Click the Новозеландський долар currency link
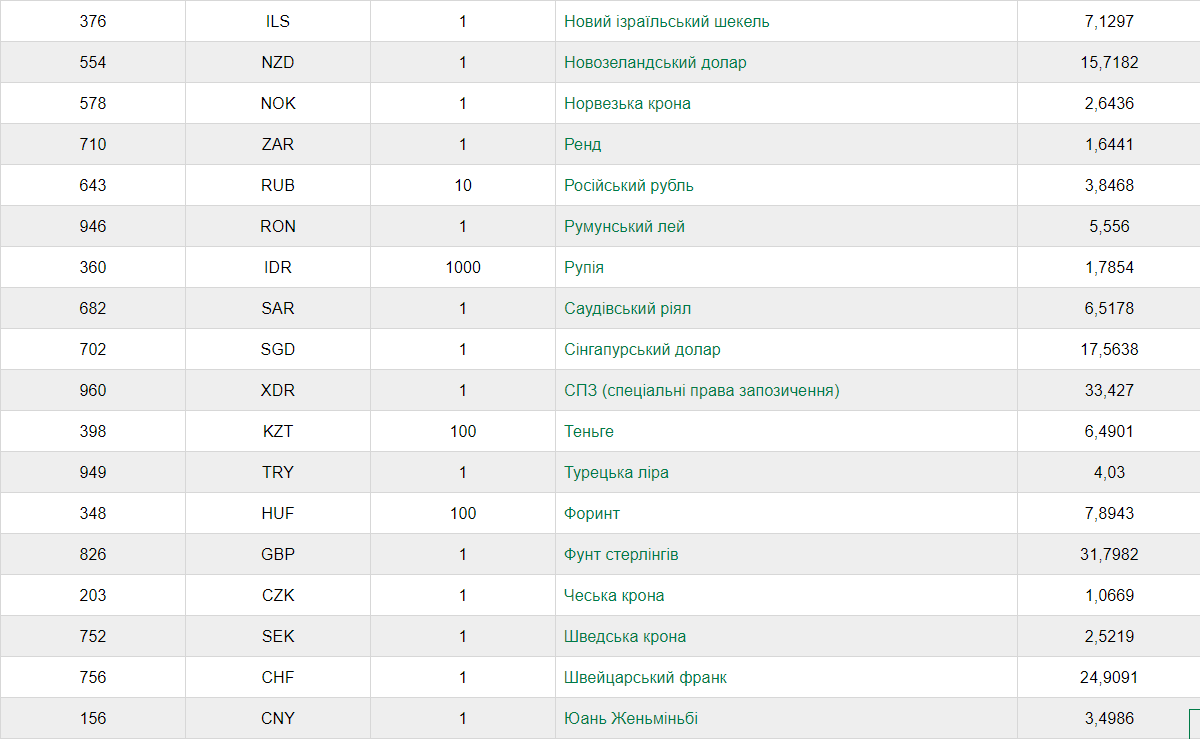Viewport: 1200px width, 739px height. (x=655, y=62)
